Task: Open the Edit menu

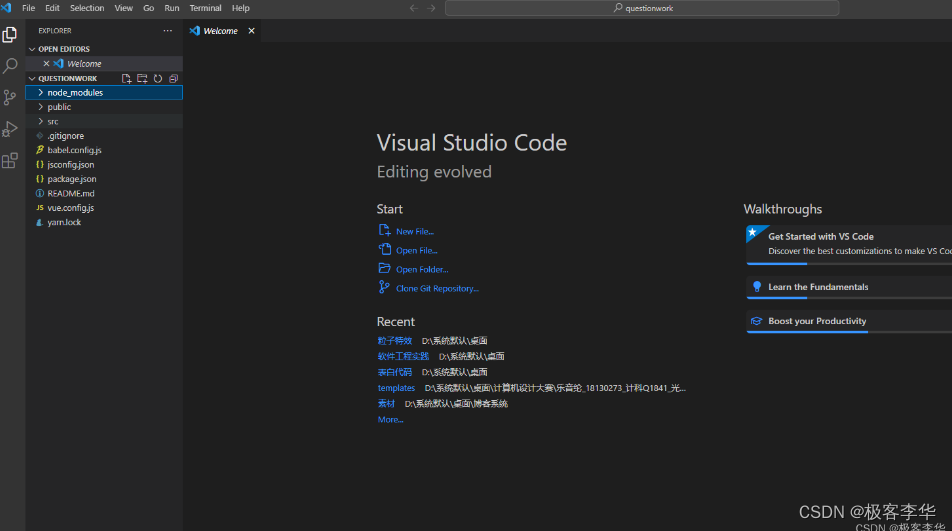Action: point(52,8)
